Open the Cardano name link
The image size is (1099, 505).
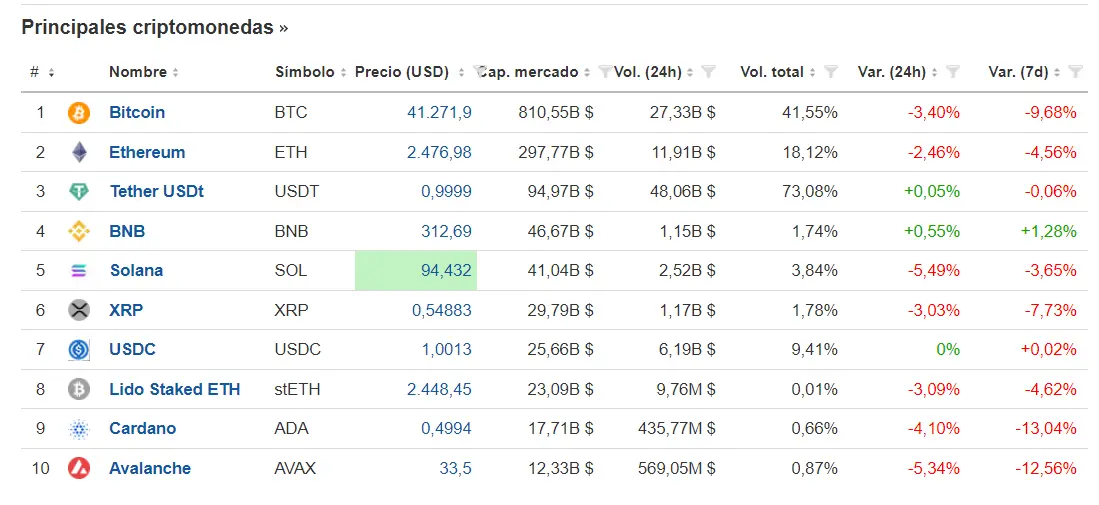point(143,428)
